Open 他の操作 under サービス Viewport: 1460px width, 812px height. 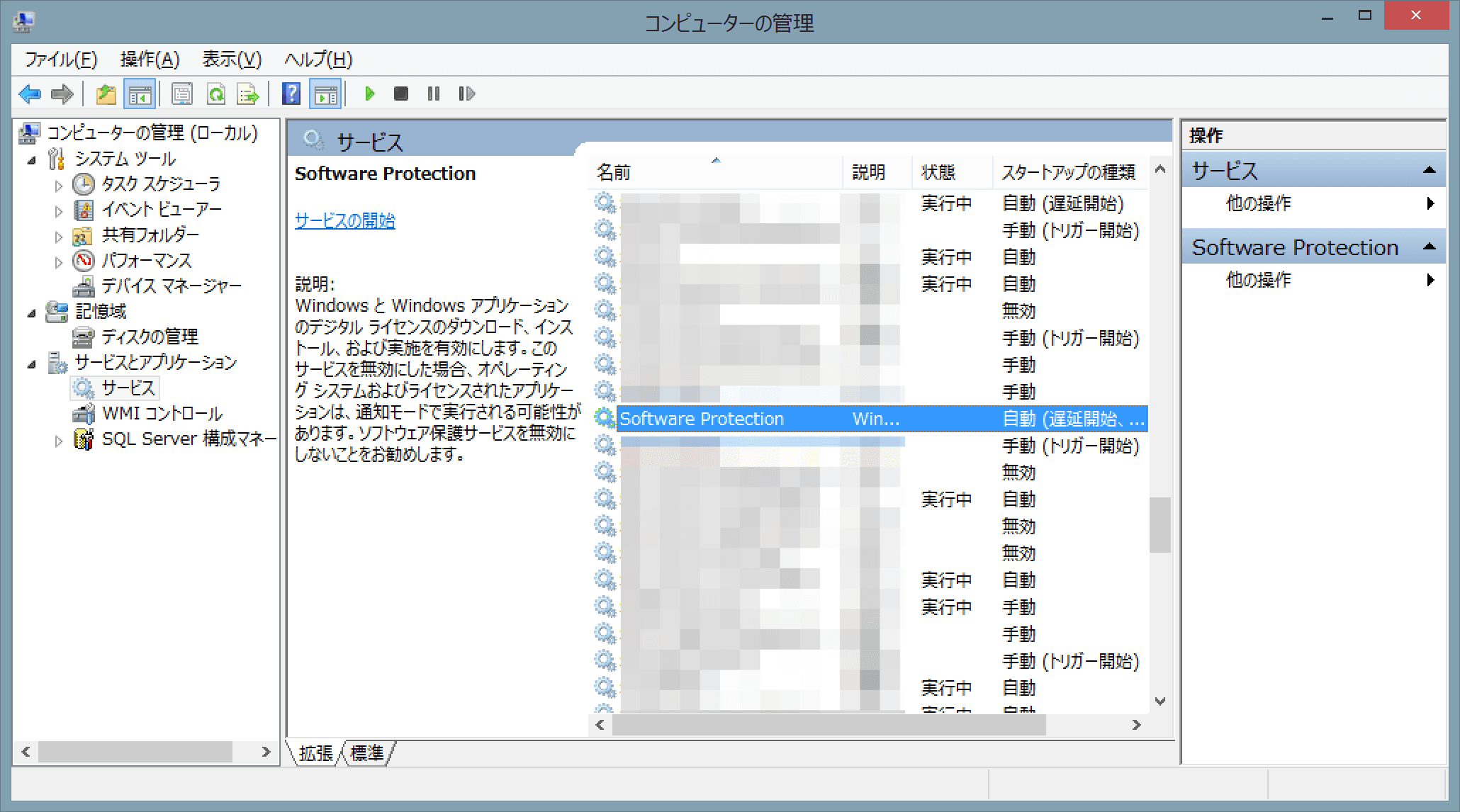[1262, 204]
